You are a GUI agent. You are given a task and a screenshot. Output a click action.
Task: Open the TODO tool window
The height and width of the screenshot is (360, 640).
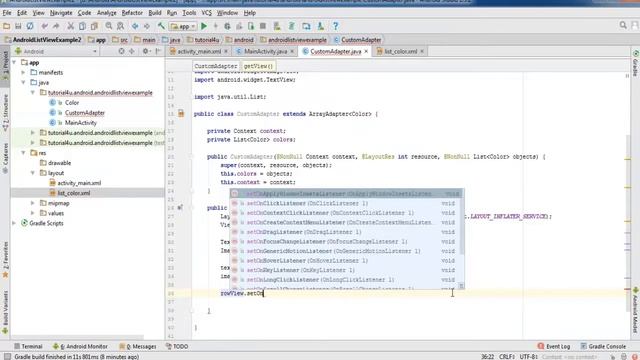(x=177, y=346)
